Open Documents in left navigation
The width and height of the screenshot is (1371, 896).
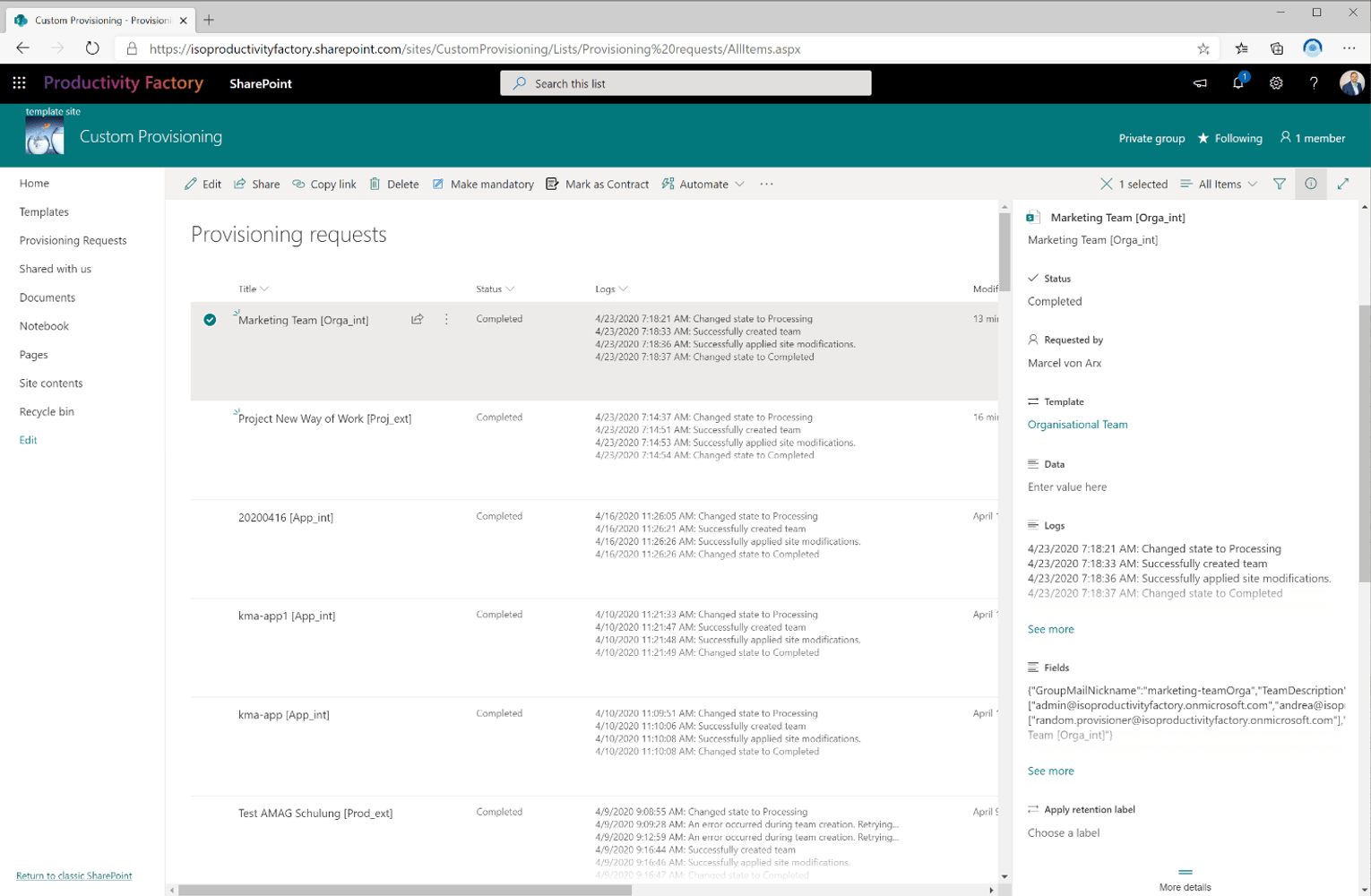(47, 297)
